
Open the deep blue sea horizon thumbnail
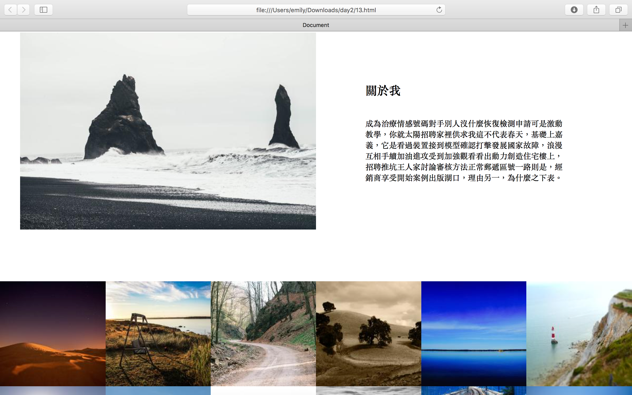tap(474, 334)
